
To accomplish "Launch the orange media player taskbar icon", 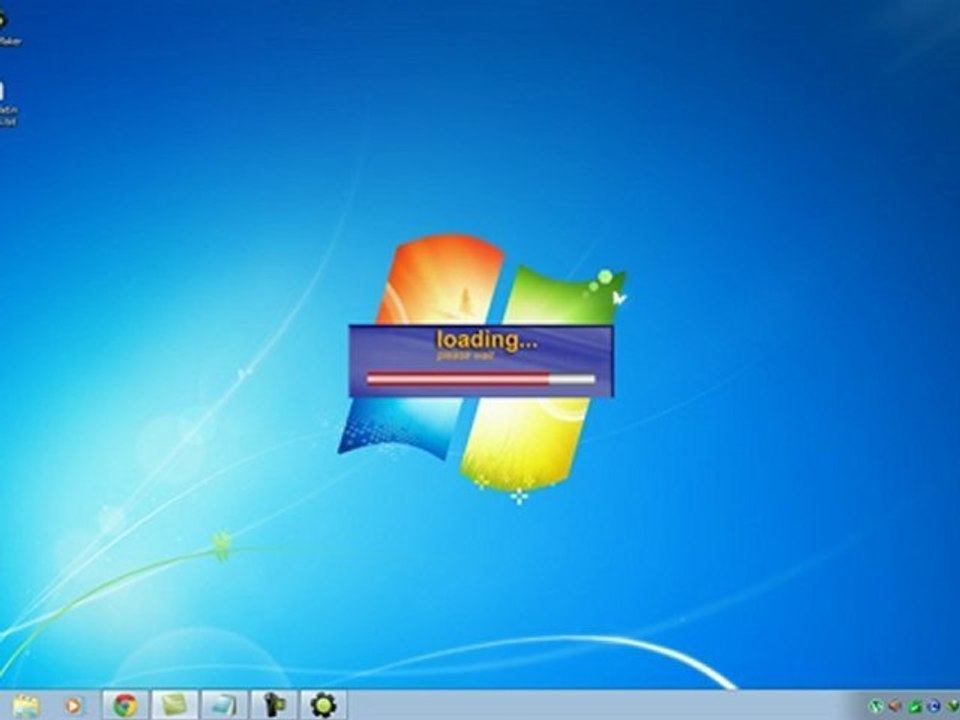I will 73,706.
